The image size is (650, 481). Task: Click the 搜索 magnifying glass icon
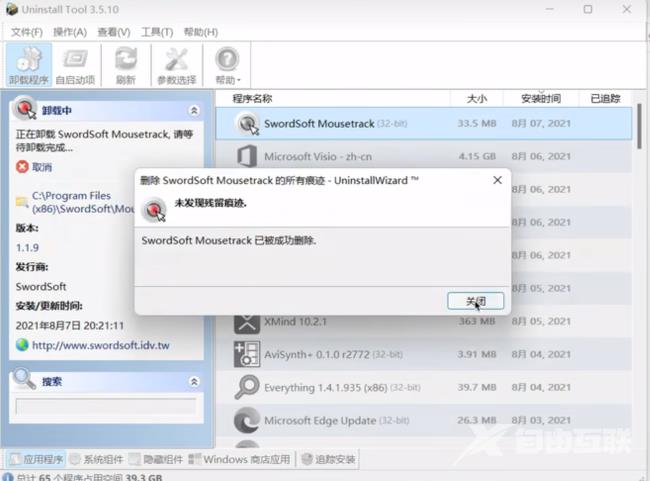click(24, 379)
